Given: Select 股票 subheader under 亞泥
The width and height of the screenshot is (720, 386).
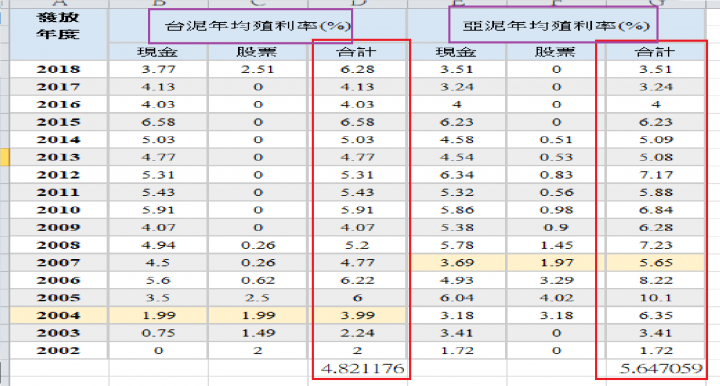Looking at the screenshot, I should click(x=556, y=52).
